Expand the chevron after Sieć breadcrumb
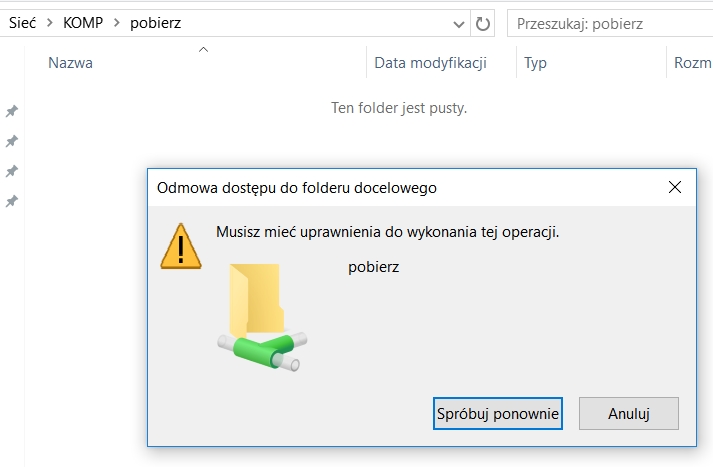Screen dimensions: 713x467 [x=50, y=23]
